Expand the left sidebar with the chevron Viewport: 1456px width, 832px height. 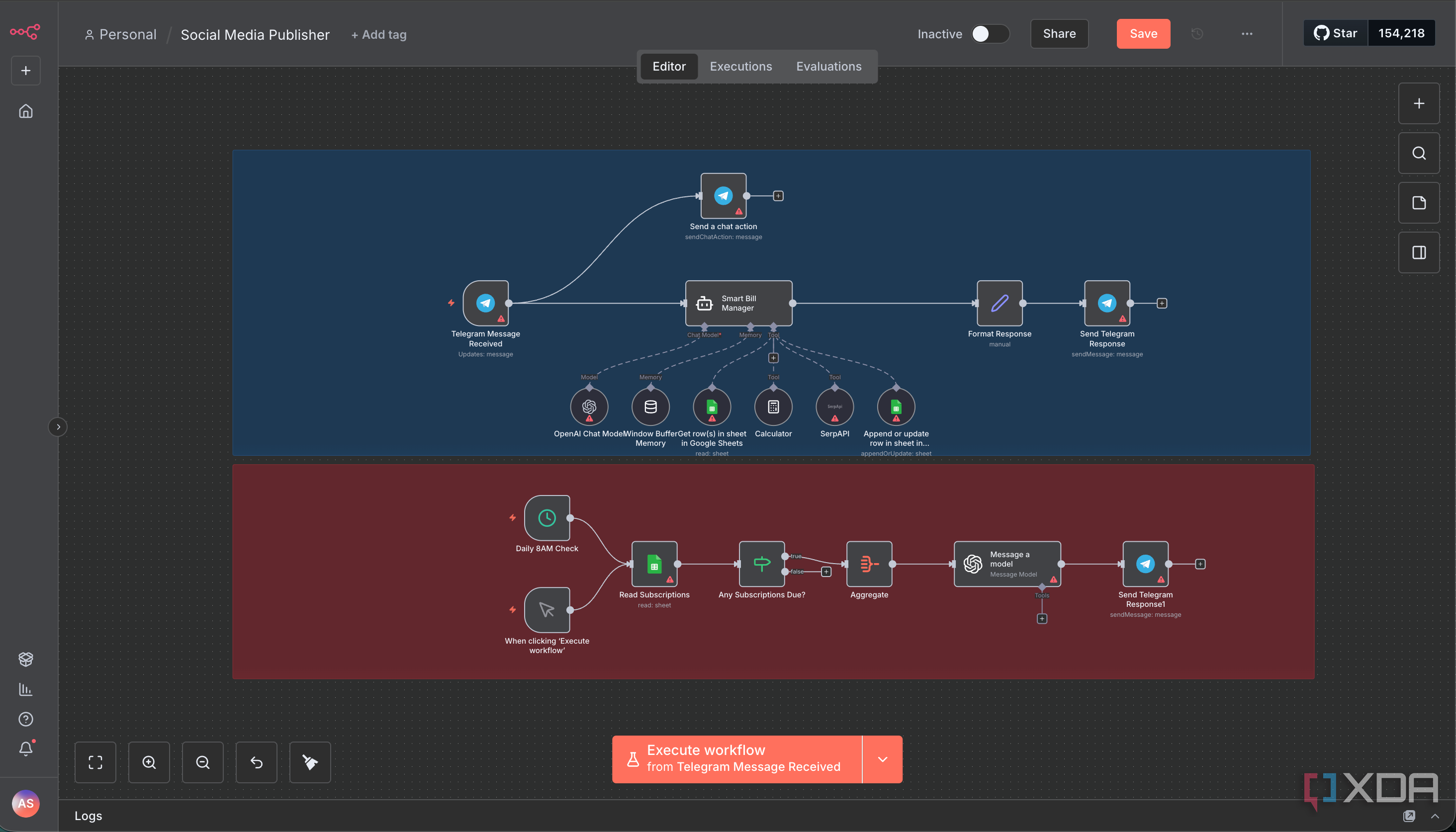pyautogui.click(x=58, y=427)
